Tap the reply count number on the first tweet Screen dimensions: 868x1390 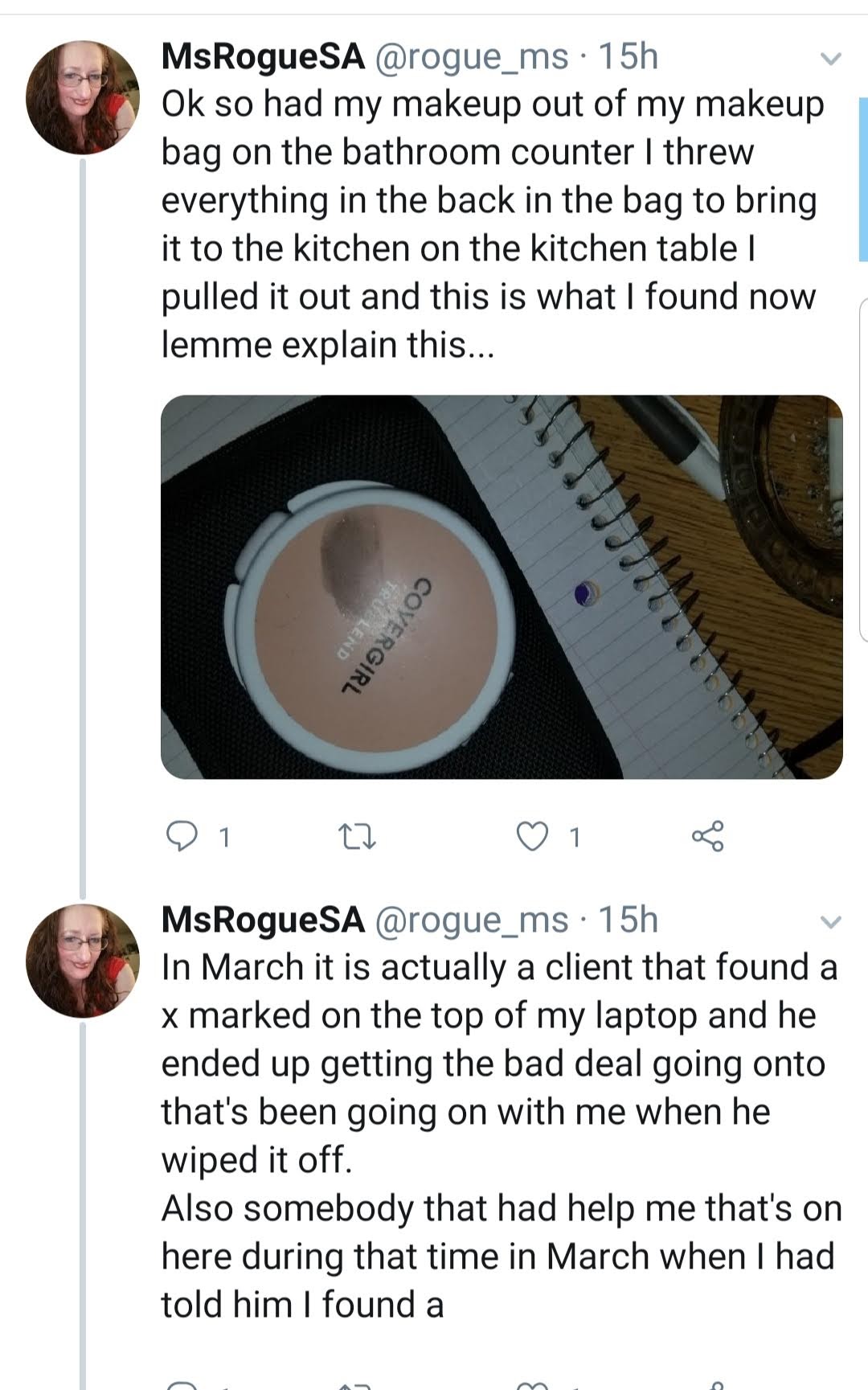tap(225, 838)
